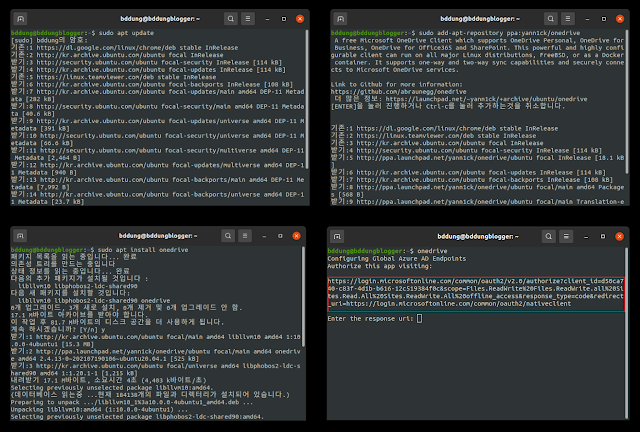Open hamburger menu in the 'apt install onedrive' terminal

(x=245, y=236)
